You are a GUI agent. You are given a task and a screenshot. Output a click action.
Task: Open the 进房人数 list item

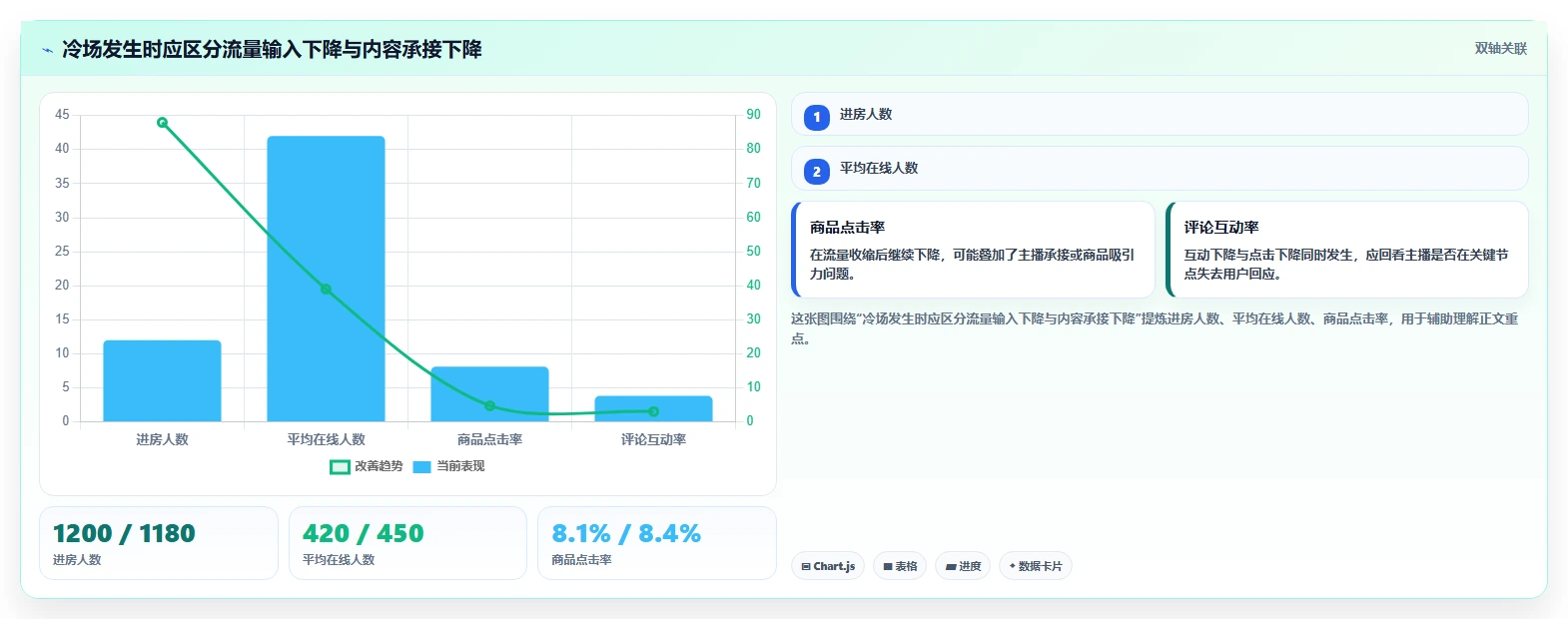pyautogui.click(x=1160, y=114)
